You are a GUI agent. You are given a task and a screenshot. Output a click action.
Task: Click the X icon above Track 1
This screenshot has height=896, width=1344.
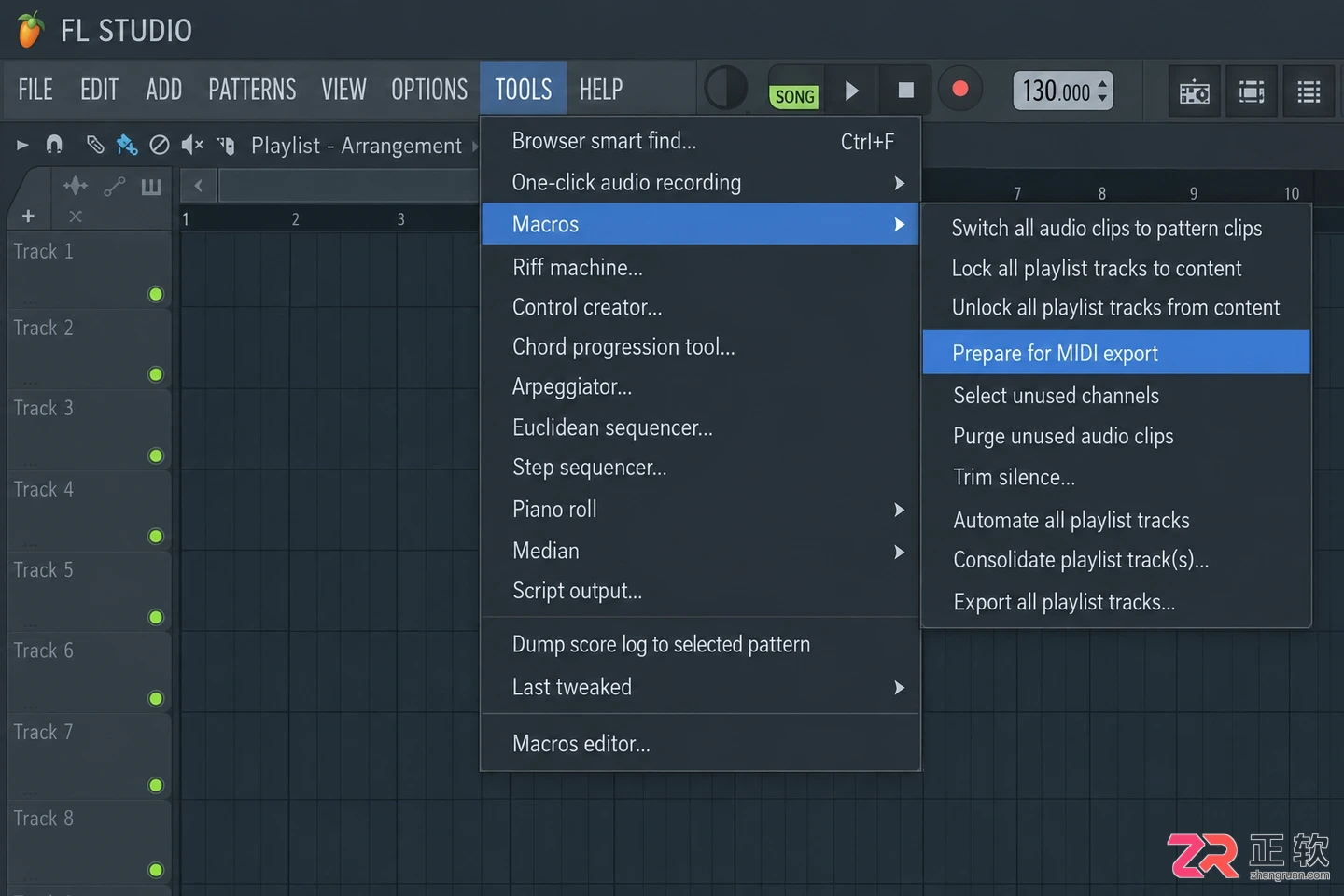point(76,217)
